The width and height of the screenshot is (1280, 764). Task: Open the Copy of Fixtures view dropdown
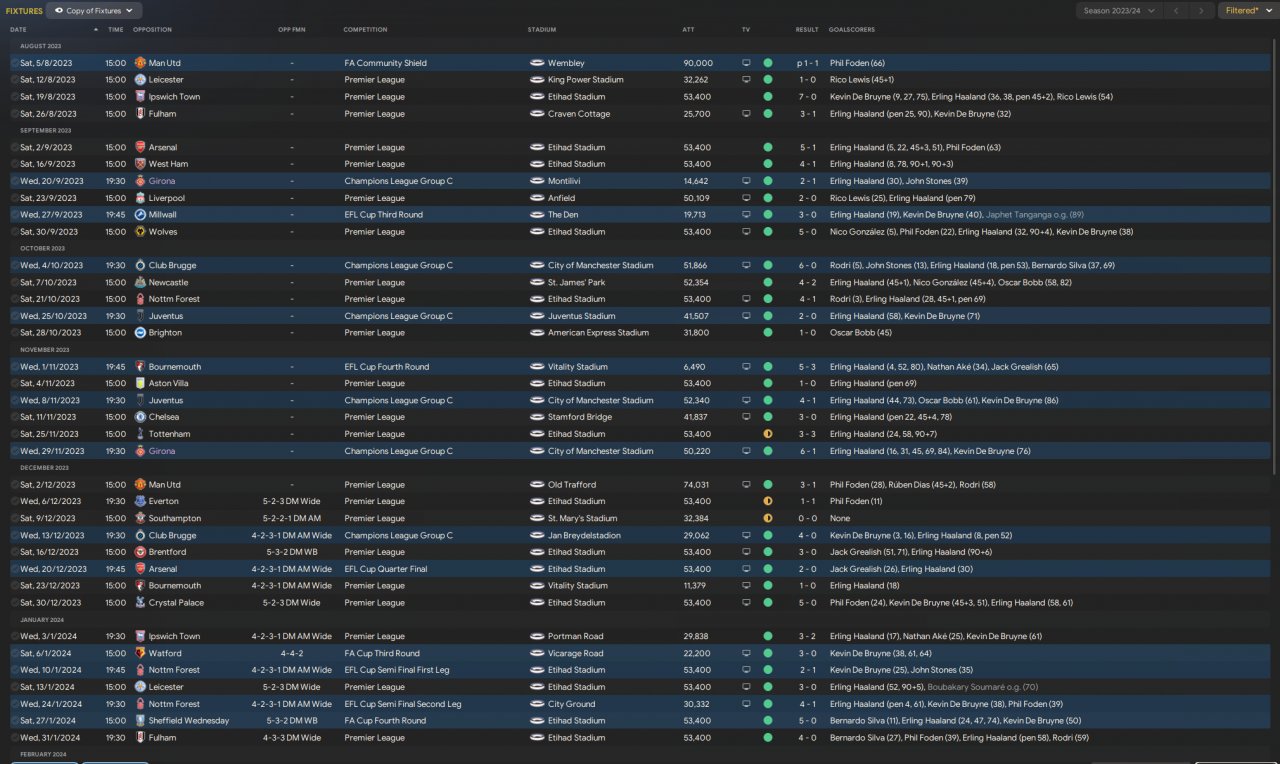tap(95, 11)
